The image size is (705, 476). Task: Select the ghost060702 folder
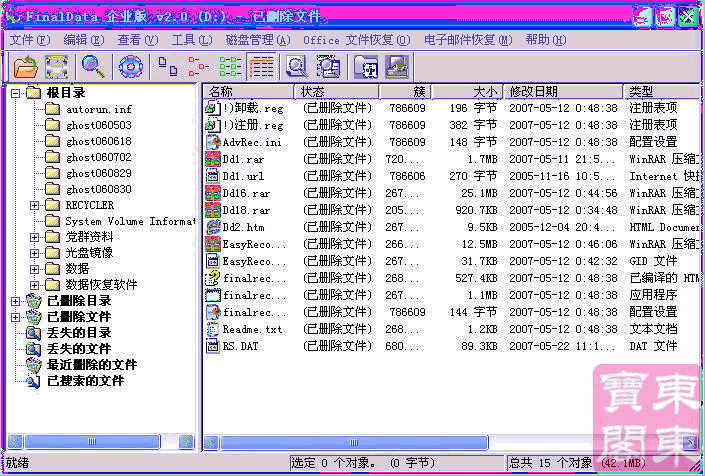99,157
